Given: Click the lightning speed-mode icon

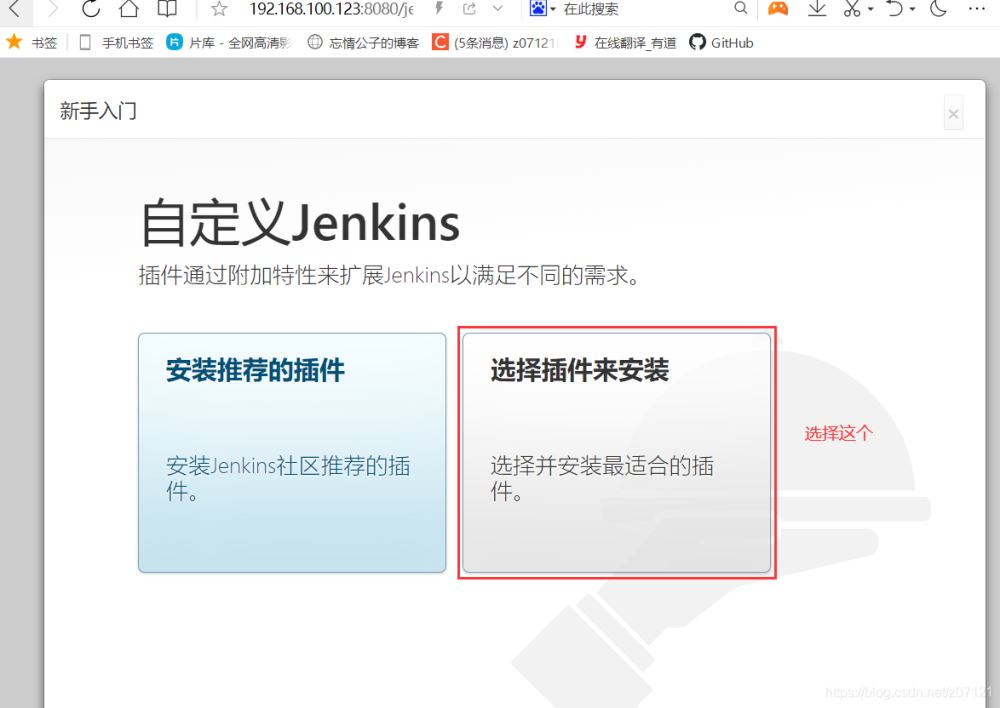Looking at the screenshot, I should coord(439,8).
